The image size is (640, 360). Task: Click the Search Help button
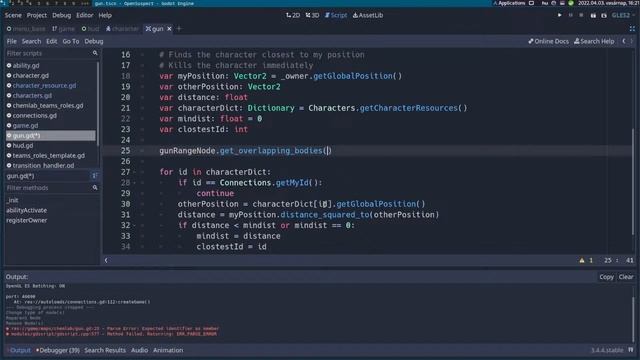click(594, 41)
